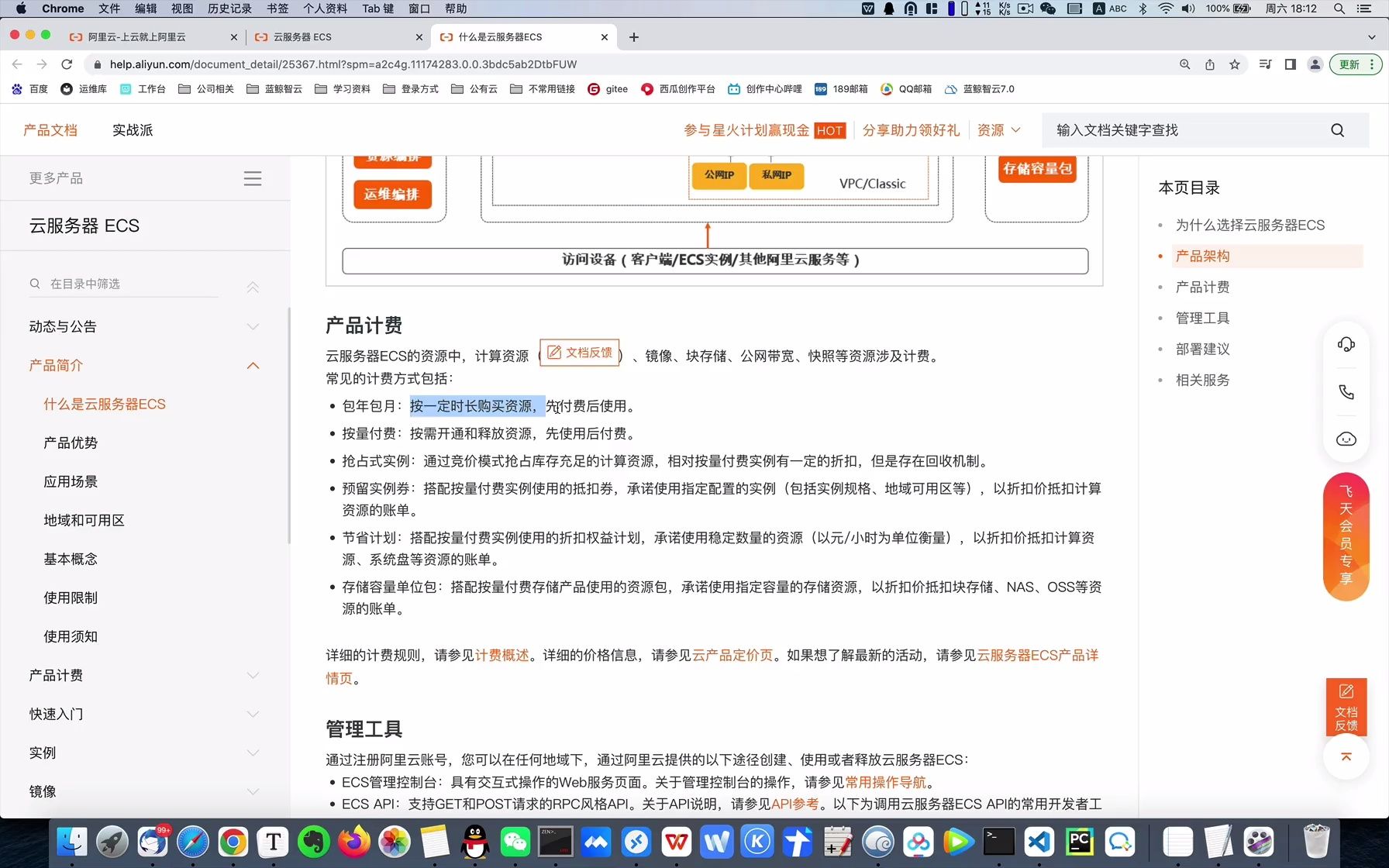The width and height of the screenshot is (1389, 868).
Task: Open 产品优势 in sidebar
Action: (71, 443)
